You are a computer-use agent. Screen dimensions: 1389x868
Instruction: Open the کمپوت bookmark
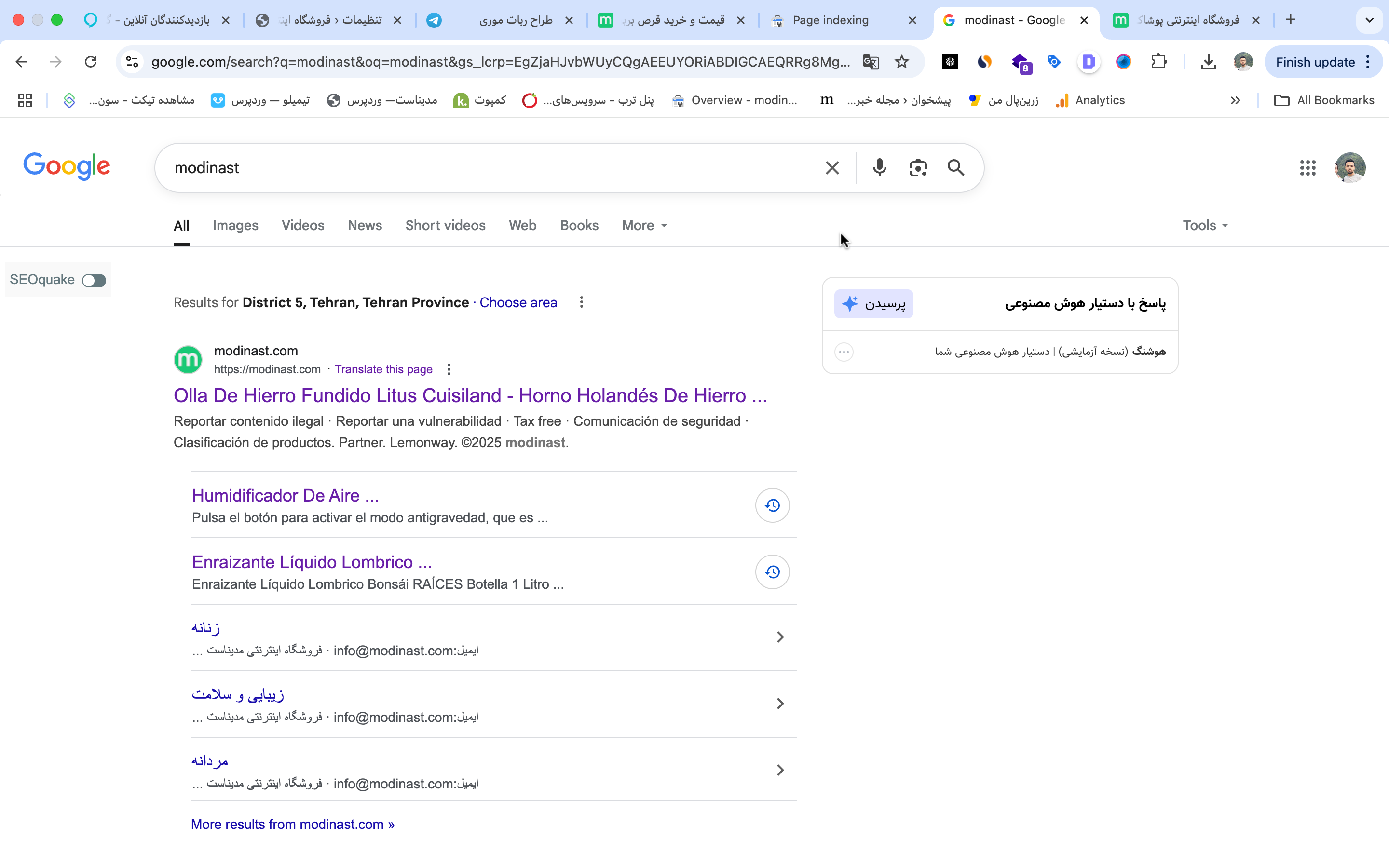pos(480,100)
